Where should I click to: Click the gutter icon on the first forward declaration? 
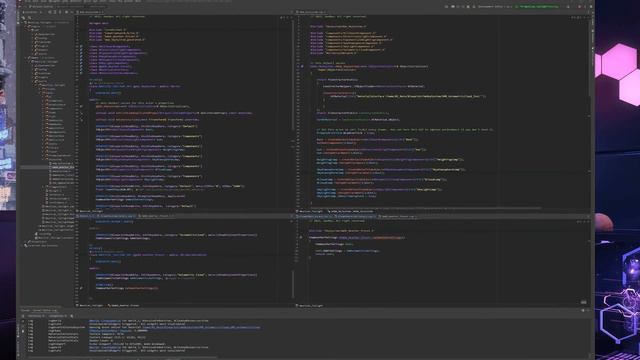click(x=81, y=47)
